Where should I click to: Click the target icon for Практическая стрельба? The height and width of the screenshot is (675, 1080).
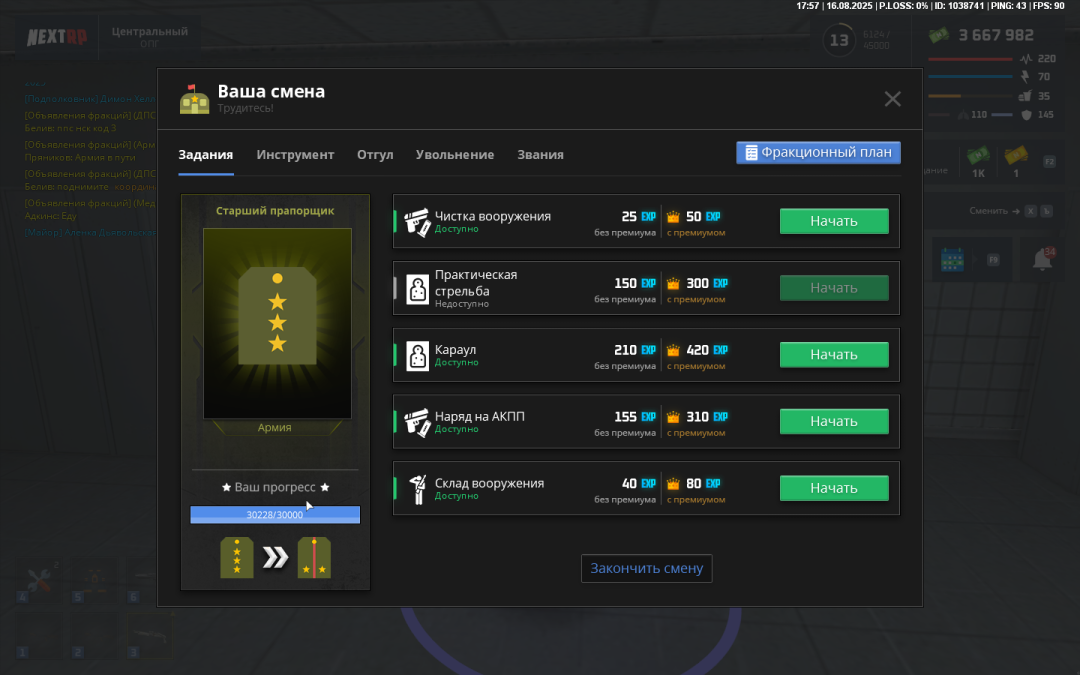417,289
